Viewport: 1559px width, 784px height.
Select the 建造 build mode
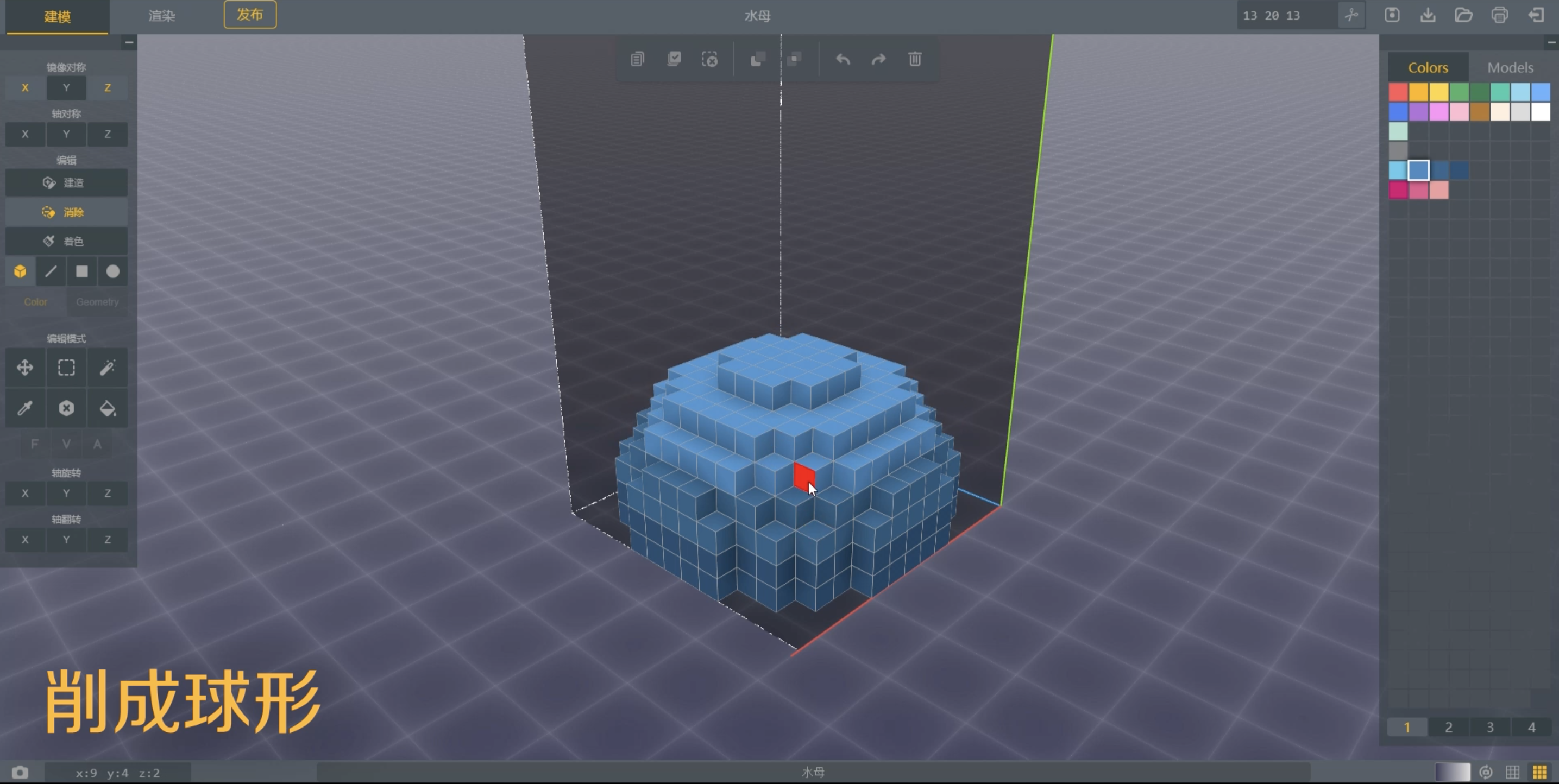(66, 182)
